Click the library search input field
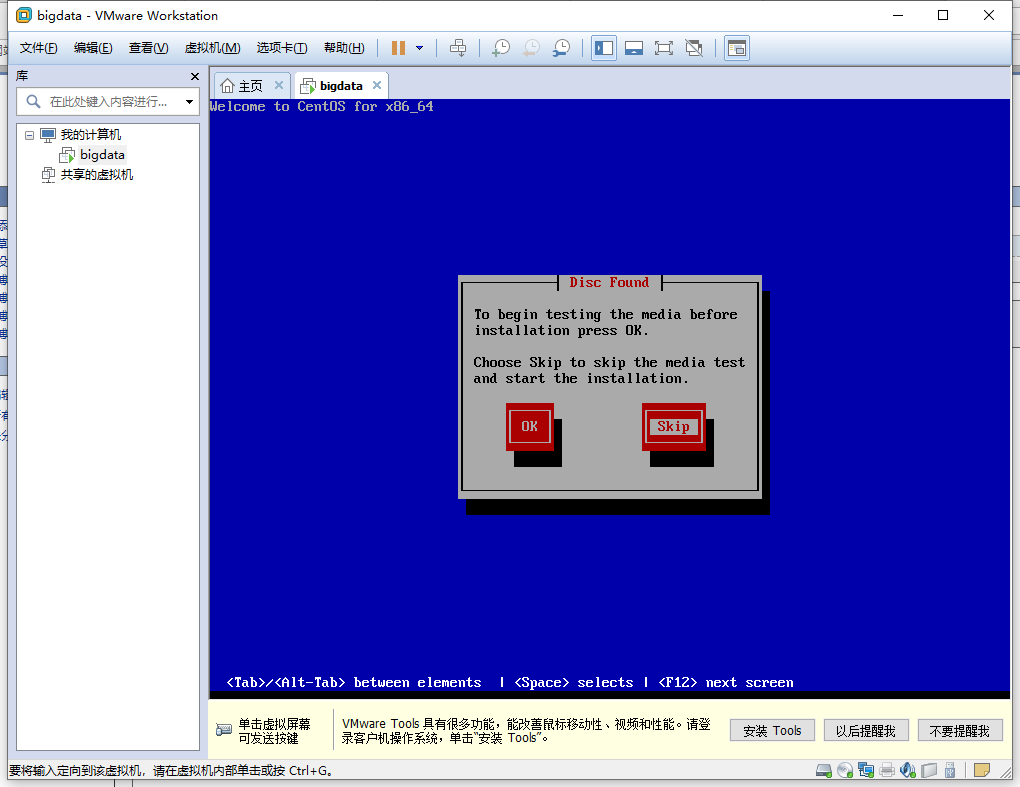The width and height of the screenshot is (1020, 787). 108,102
